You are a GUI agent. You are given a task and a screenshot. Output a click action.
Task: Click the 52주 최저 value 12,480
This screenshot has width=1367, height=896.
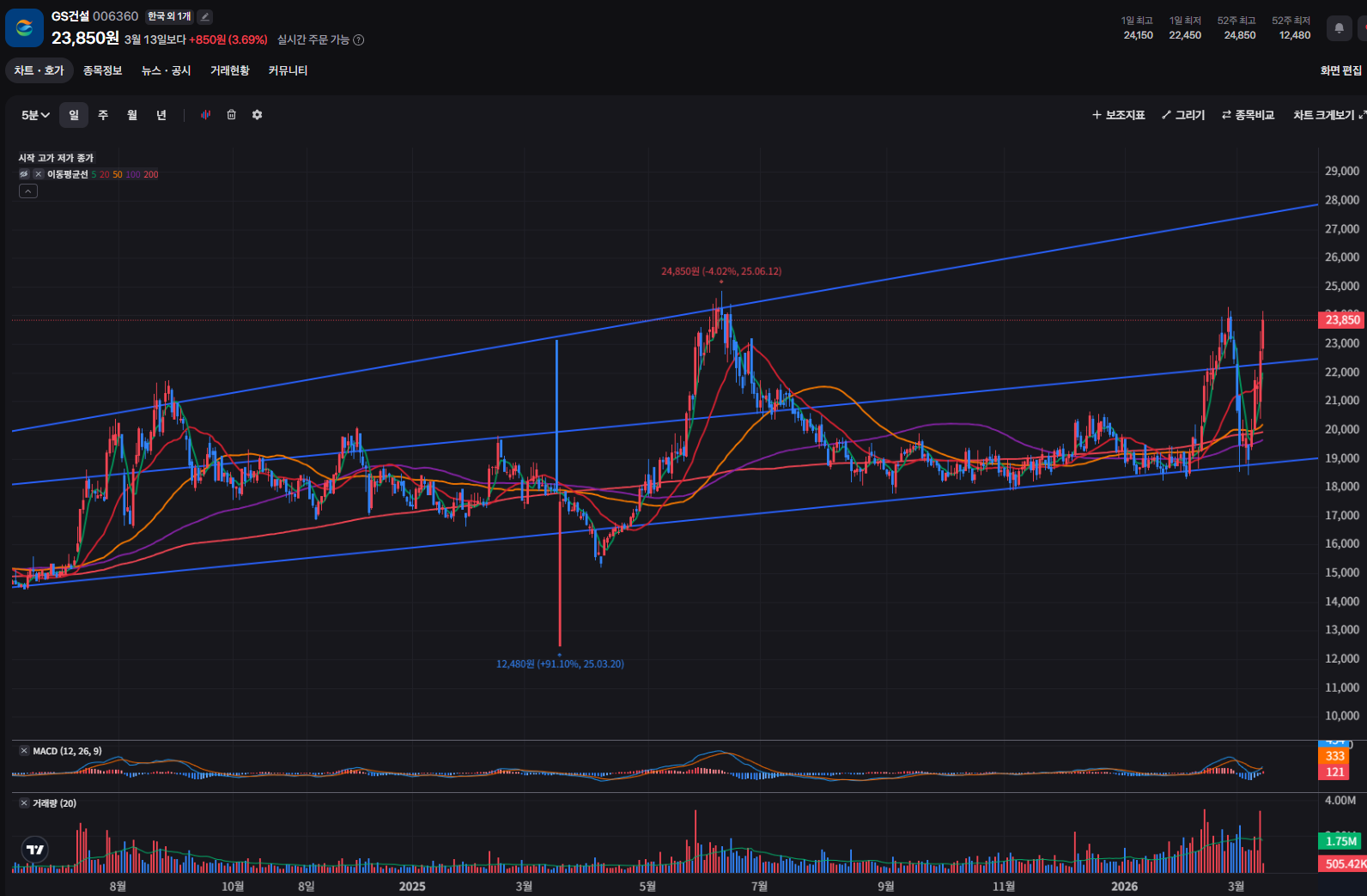coord(1295,35)
